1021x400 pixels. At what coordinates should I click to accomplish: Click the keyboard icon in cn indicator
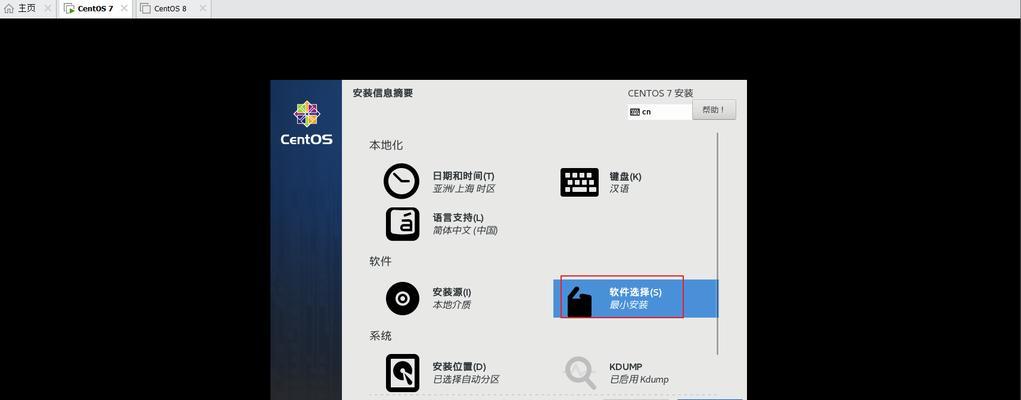click(635, 111)
